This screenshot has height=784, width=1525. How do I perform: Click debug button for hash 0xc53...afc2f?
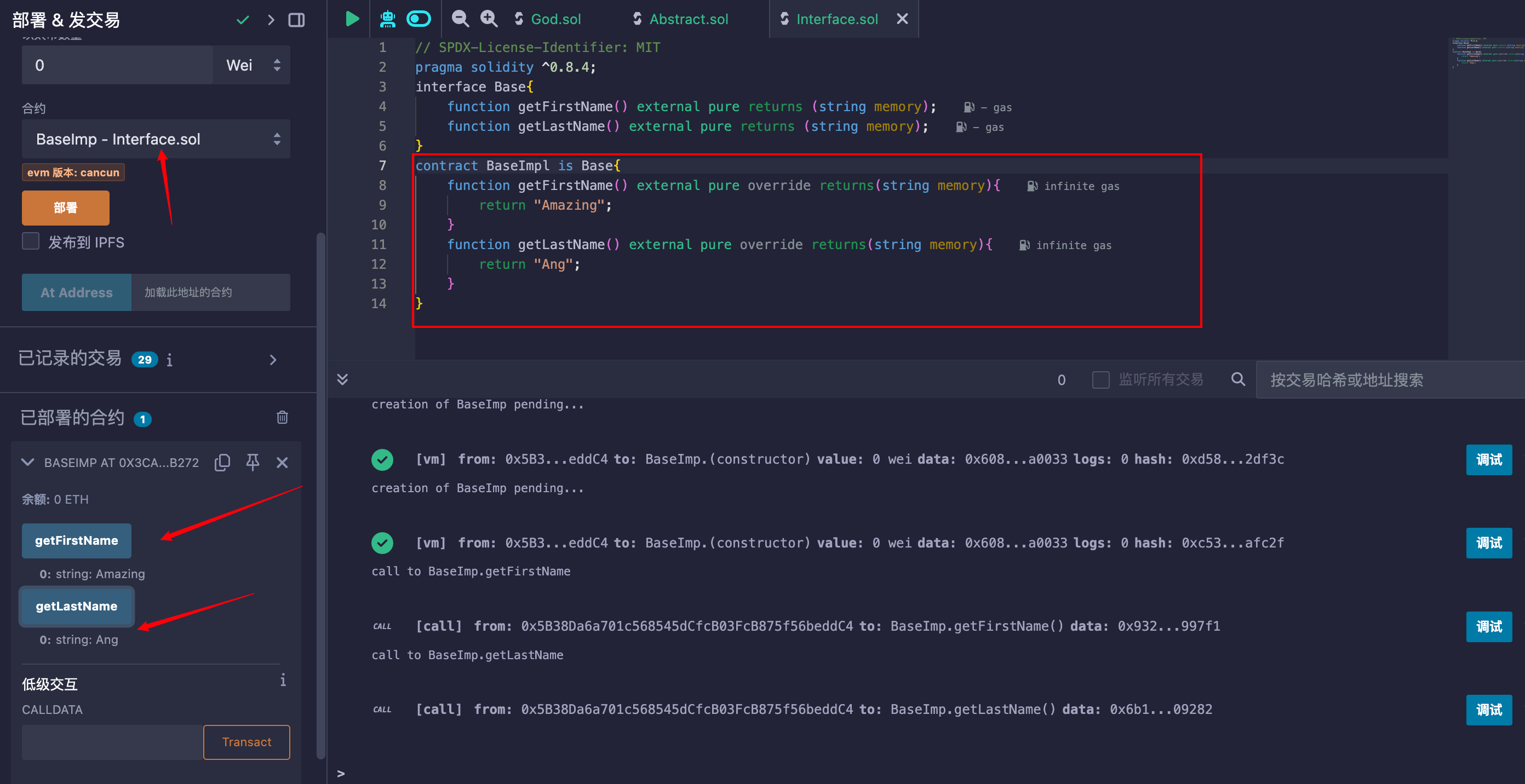coord(1489,543)
